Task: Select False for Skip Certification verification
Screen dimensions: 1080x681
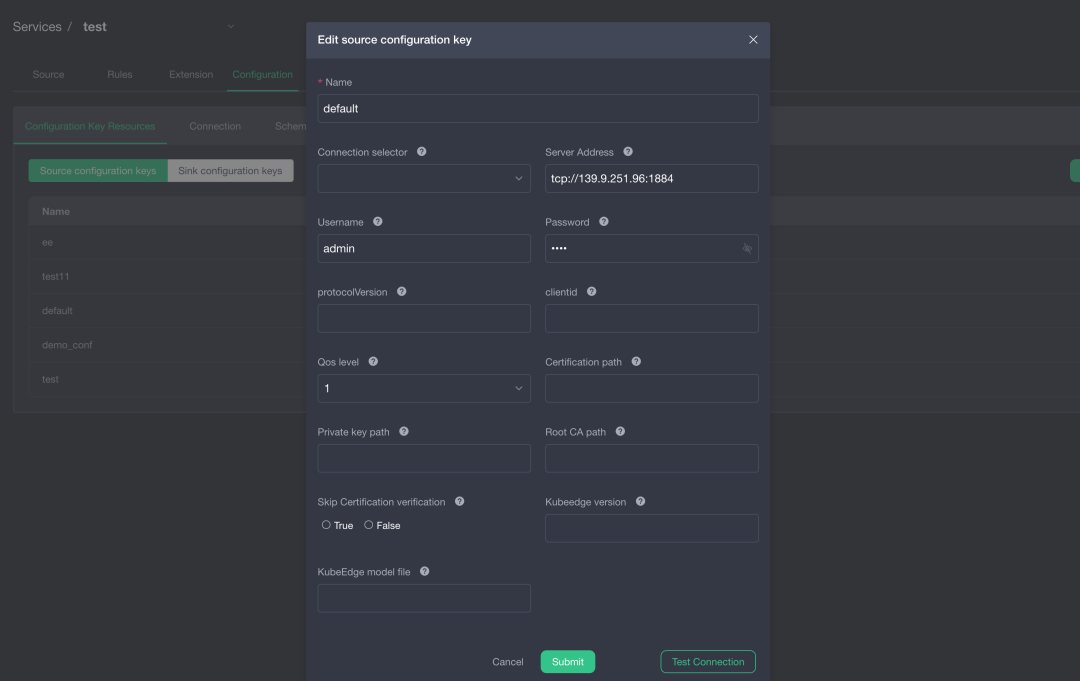Action: click(369, 525)
